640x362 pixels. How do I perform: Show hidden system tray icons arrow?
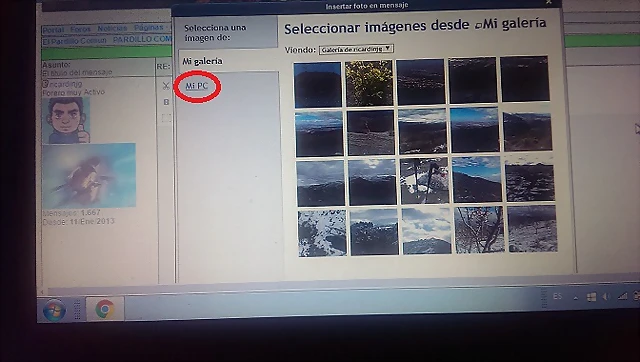(576, 298)
